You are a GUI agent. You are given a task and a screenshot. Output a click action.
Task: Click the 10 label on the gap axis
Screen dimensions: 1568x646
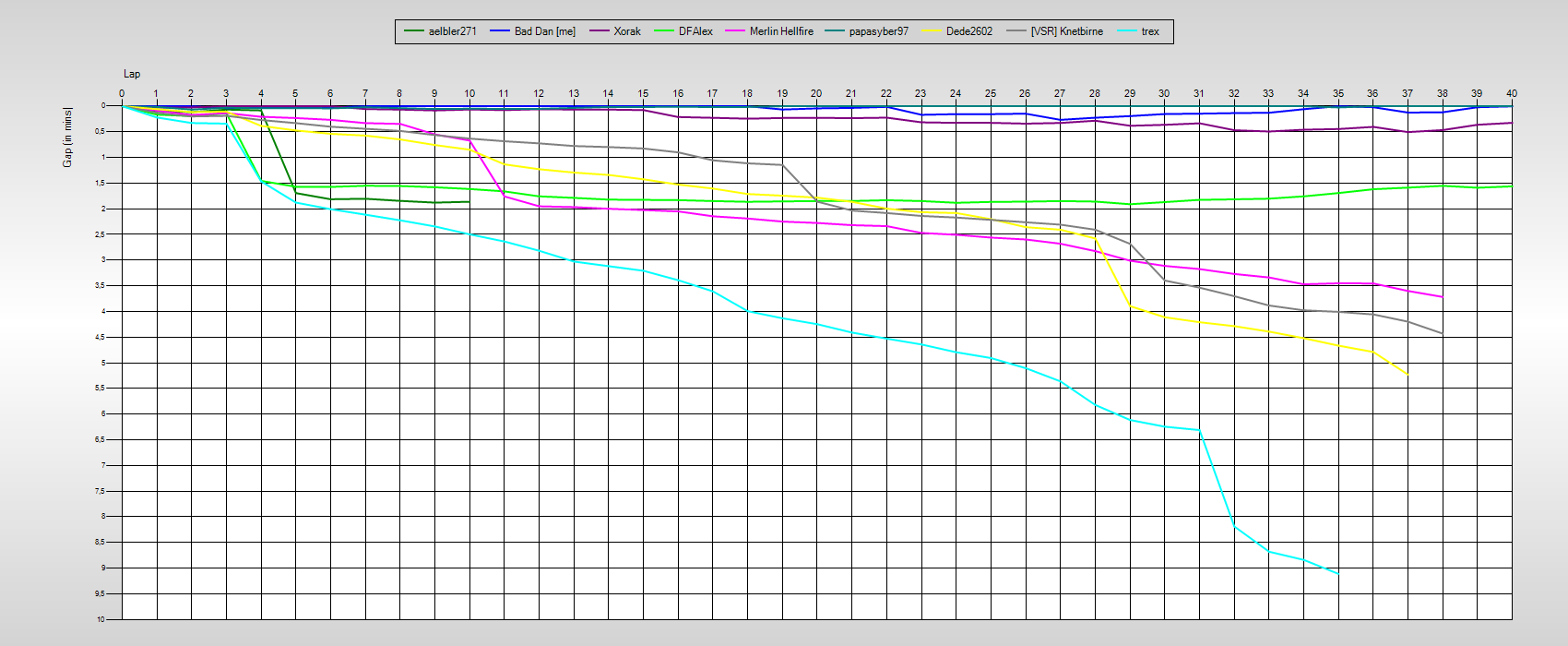coord(101,619)
